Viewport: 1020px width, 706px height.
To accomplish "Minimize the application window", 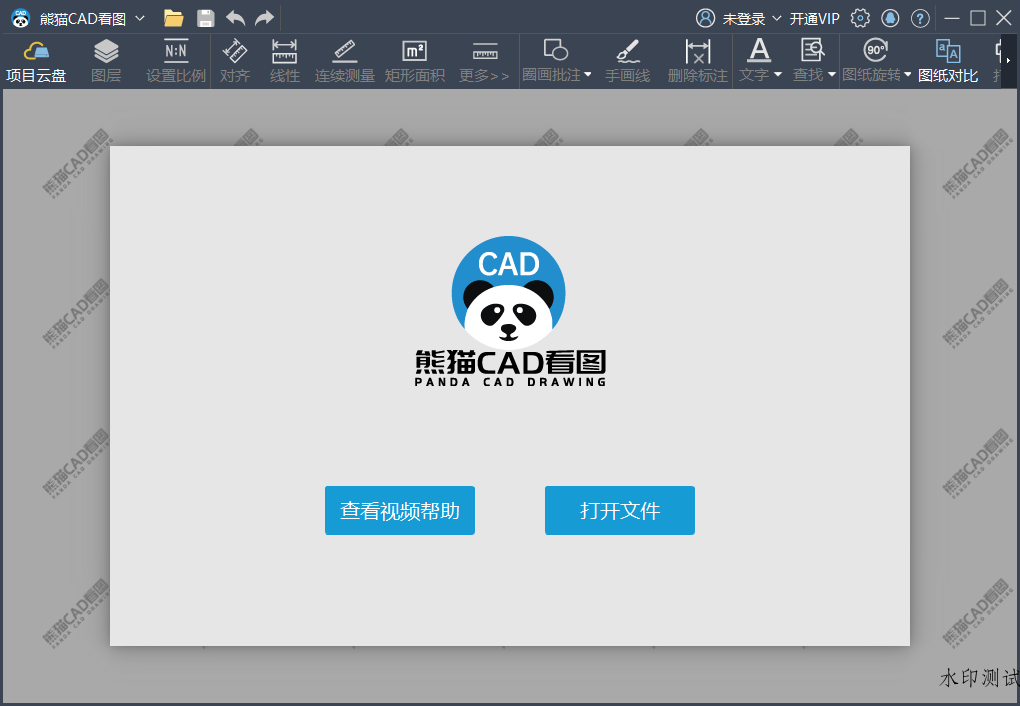I will 952,18.
